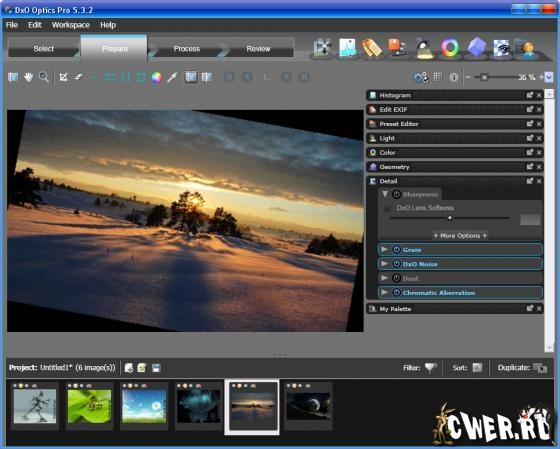Open the My Palette user icon
The height and width of the screenshot is (449, 560).
point(525,48)
